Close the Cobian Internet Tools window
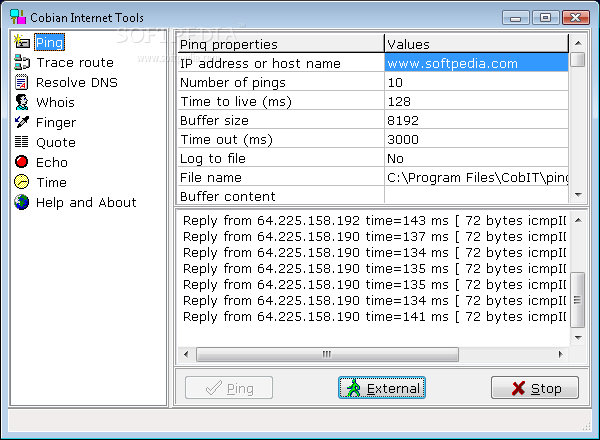Image resolution: width=600 pixels, height=440 pixels. [x=575, y=18]
